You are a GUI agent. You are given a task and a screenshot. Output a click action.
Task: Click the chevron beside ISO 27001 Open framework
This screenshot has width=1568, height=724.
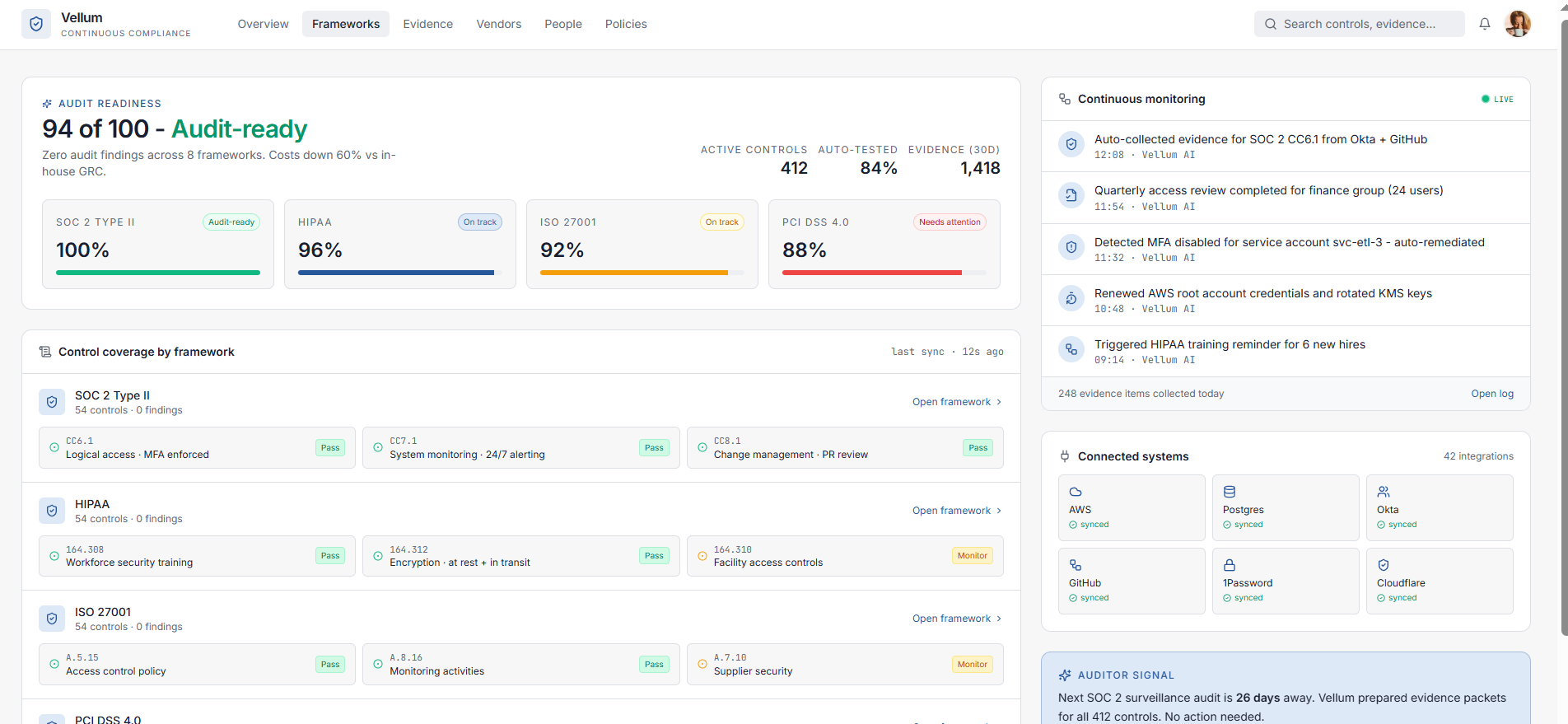click(x=999, y=619)
